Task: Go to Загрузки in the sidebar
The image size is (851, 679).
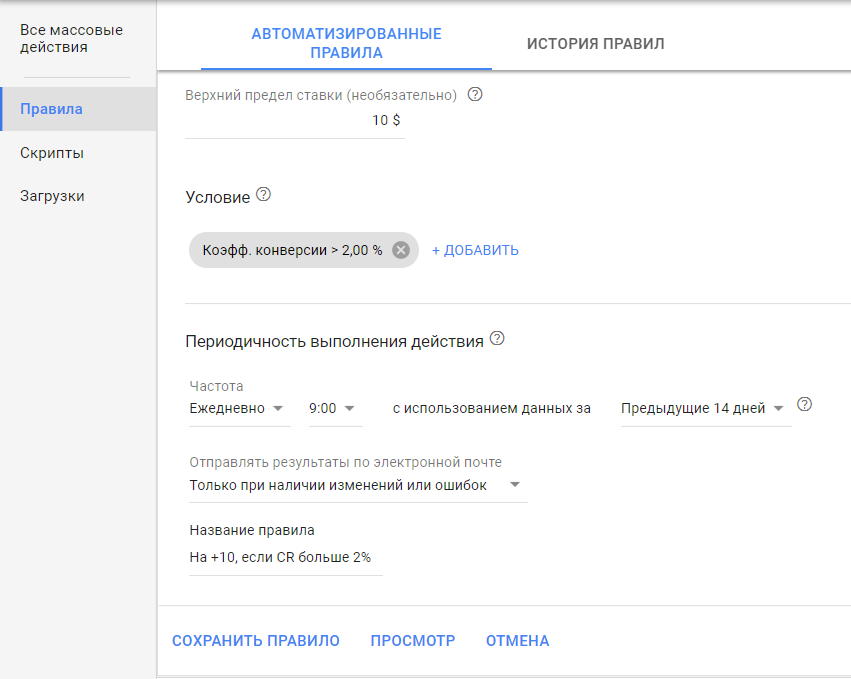Action: coord(52,196)
